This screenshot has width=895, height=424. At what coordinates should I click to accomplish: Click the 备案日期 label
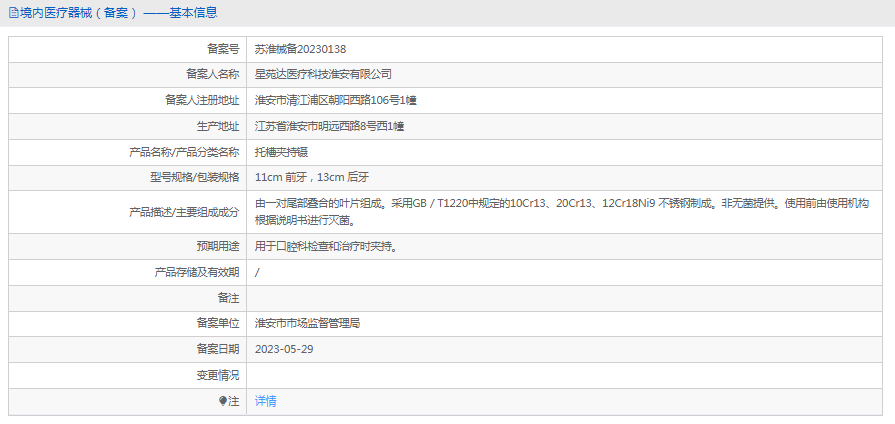point(218,349)
